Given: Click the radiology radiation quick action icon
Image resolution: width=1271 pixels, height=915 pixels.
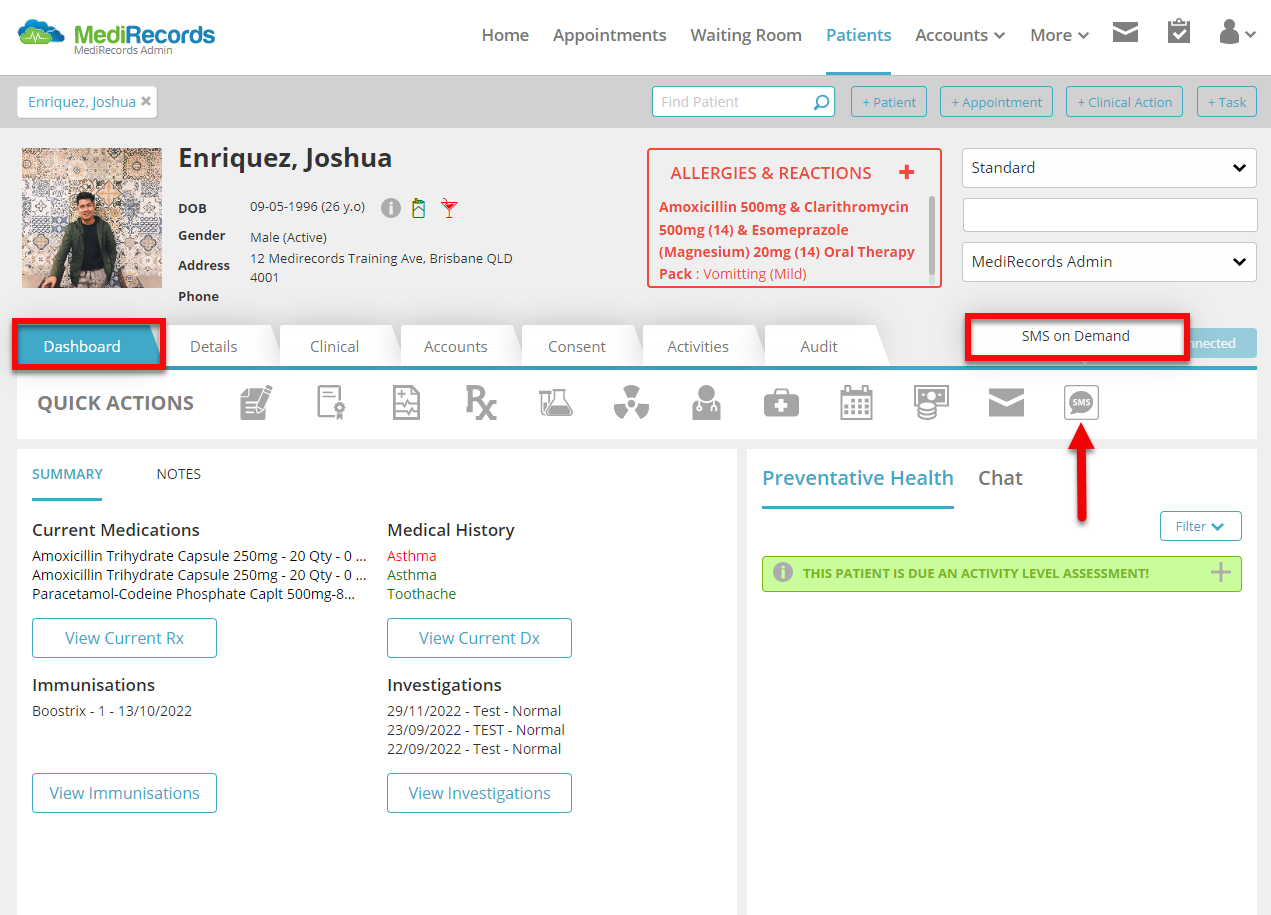Looking at the screenshot, I should coord(631,403).
